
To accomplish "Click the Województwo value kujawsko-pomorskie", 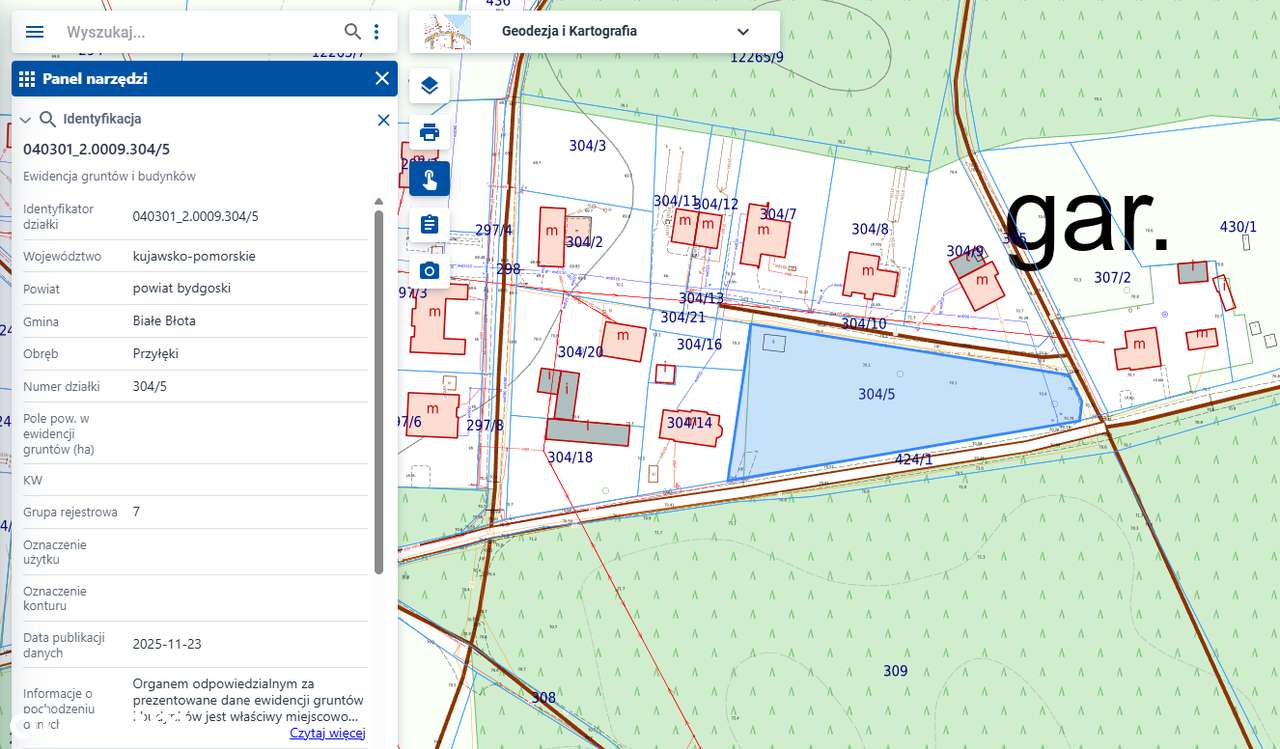I will click(x=194, y=256).
